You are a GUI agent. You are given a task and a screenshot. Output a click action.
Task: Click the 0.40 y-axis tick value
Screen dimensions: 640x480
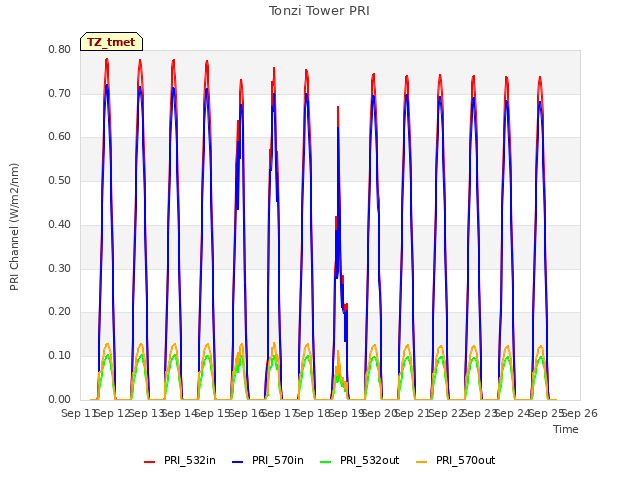click(60, 224)
